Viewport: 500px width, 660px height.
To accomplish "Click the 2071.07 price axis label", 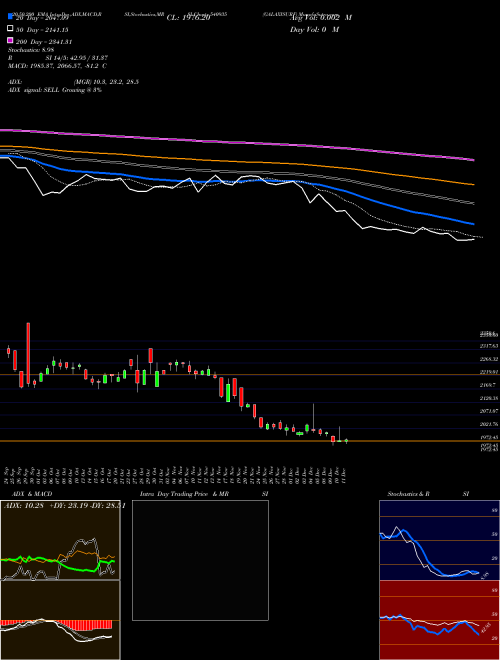I will click(x=489, y=411).
